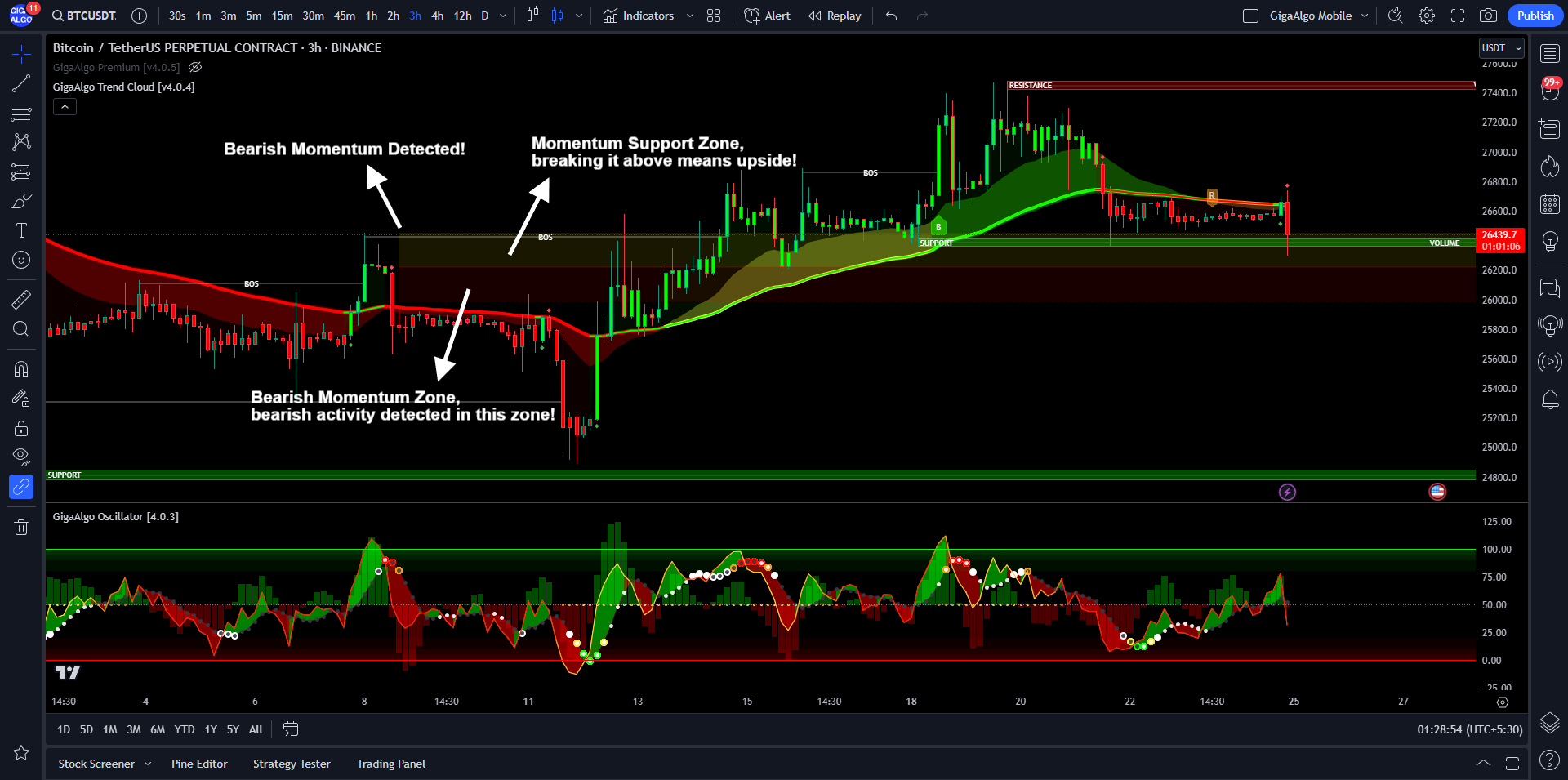Start bar Replay mode
Screen dimensions: 1568x780
[834, 16]
